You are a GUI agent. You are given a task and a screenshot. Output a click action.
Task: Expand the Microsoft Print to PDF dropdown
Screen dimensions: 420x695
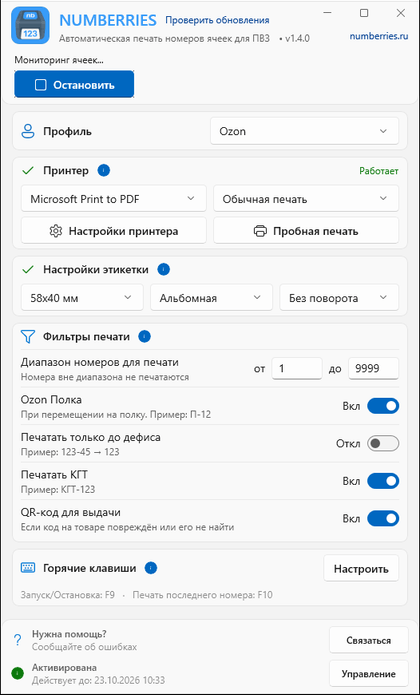coord(114,199)
